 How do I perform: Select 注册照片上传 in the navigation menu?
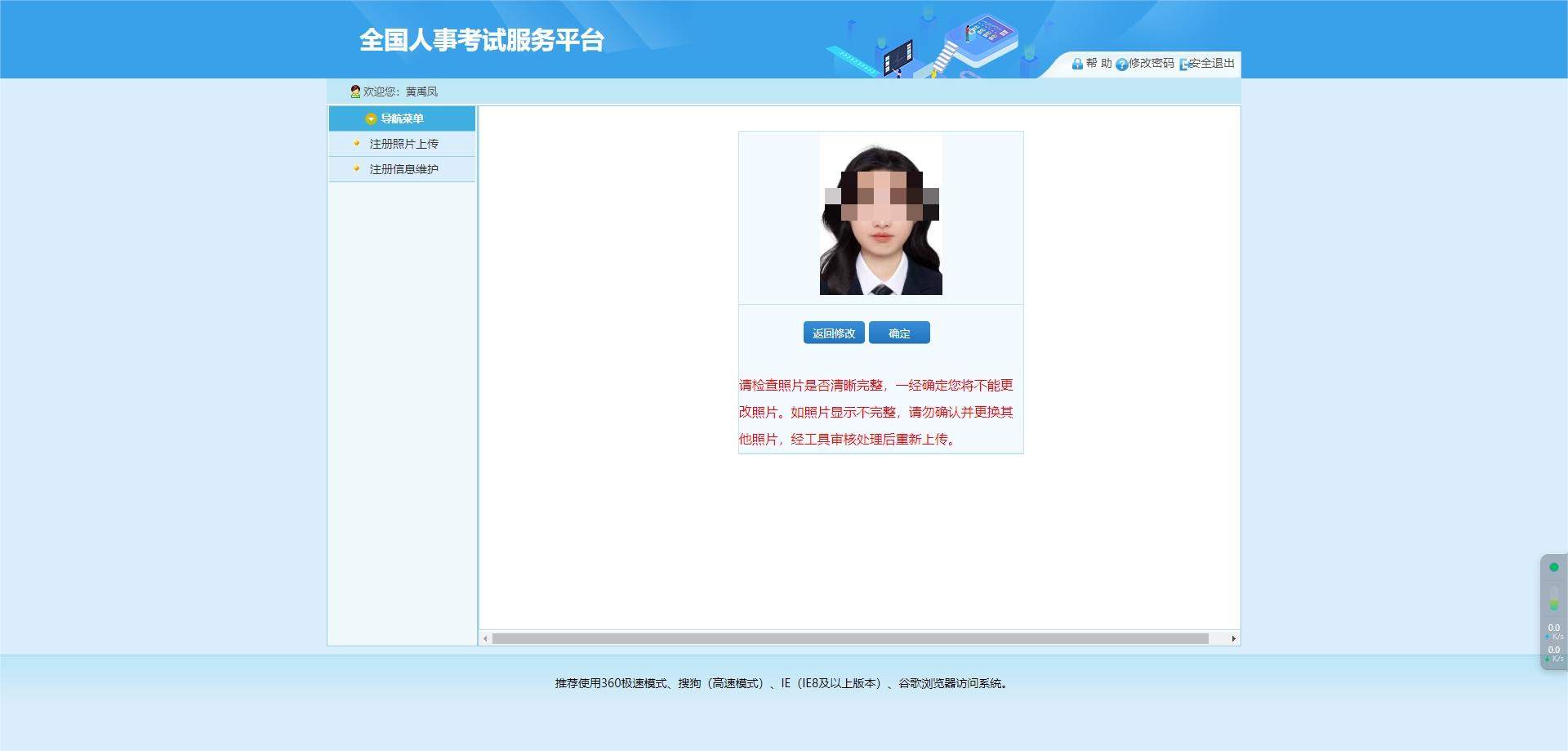click(403, 144)
